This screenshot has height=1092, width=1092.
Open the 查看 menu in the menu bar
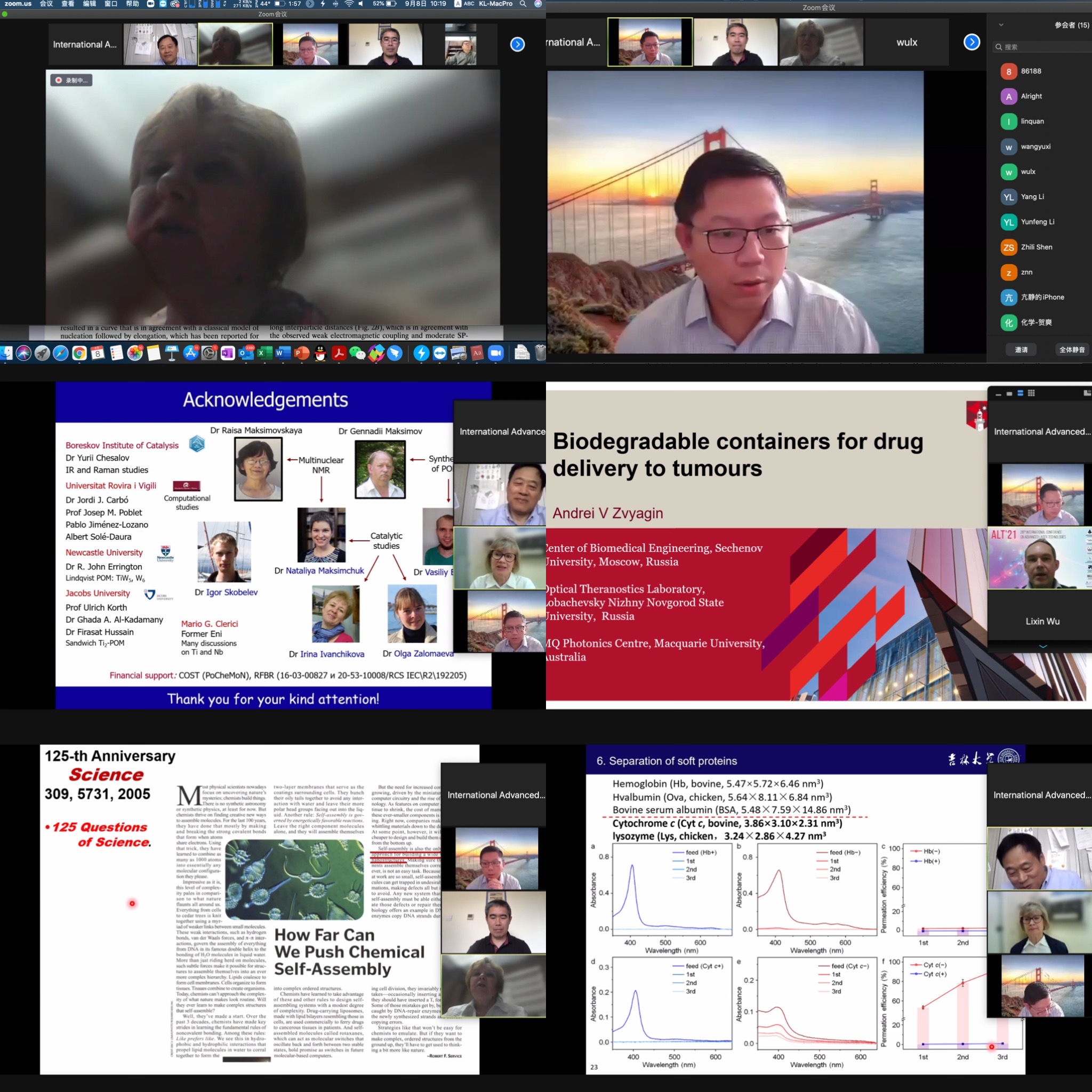[x=67, y=4]
